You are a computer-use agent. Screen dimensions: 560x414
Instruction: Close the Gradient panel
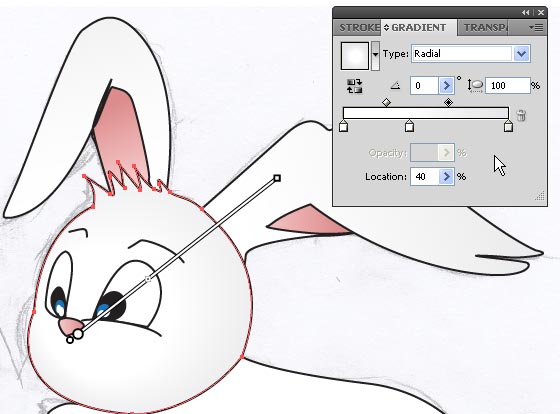(x=541, y=13)
